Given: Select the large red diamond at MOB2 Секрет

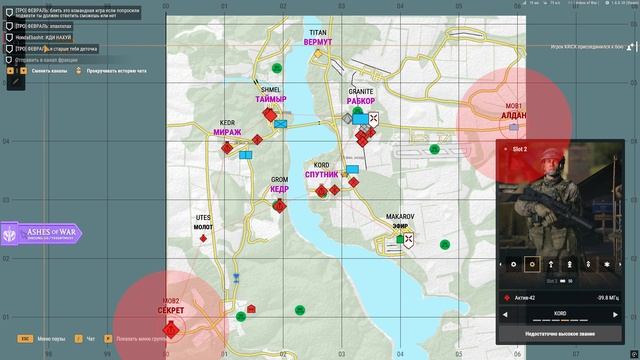Looking at the screenshot, I should [x=171, y=329].
